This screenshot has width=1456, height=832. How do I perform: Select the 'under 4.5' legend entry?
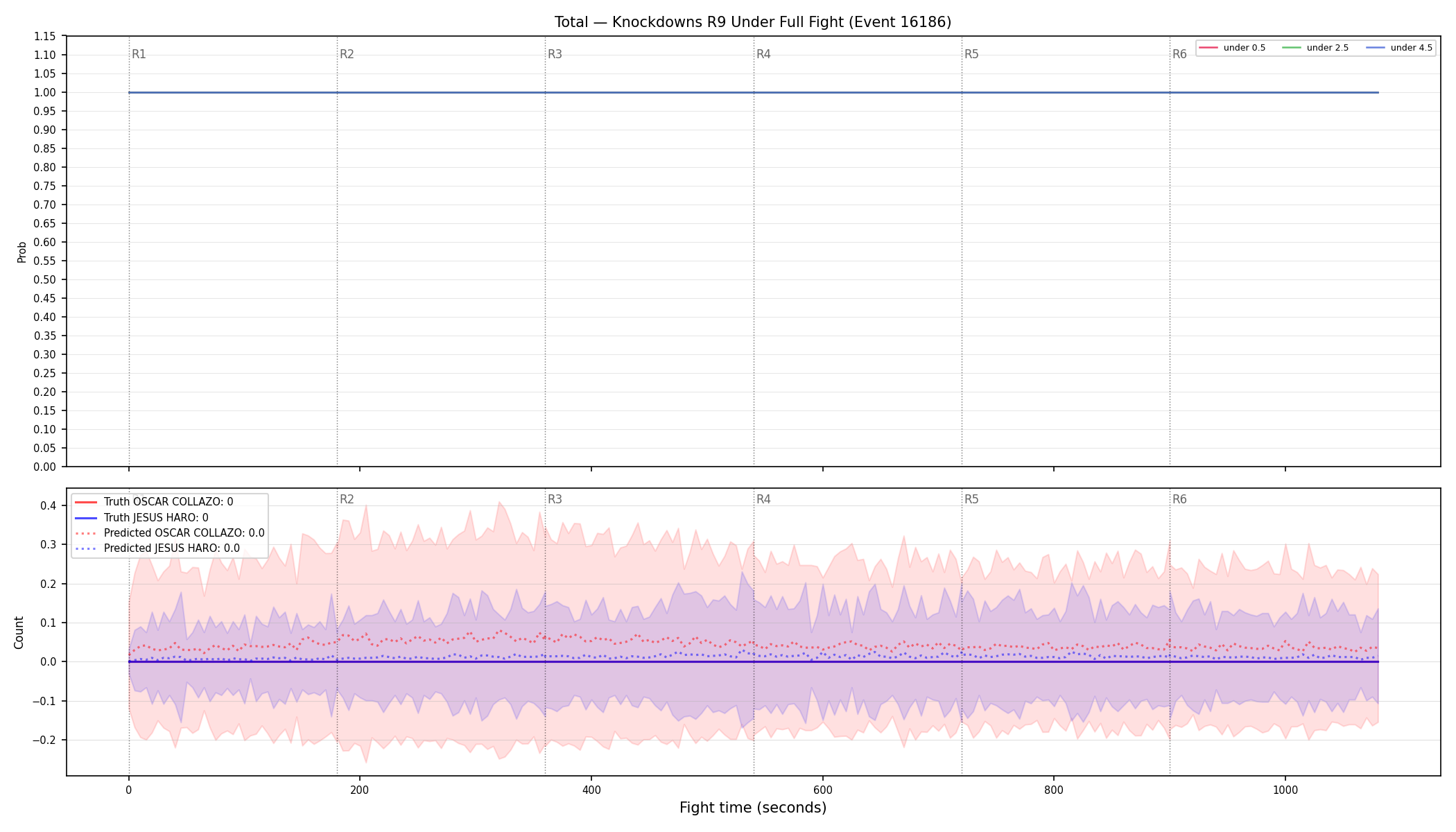click(x=1399, y=48)
